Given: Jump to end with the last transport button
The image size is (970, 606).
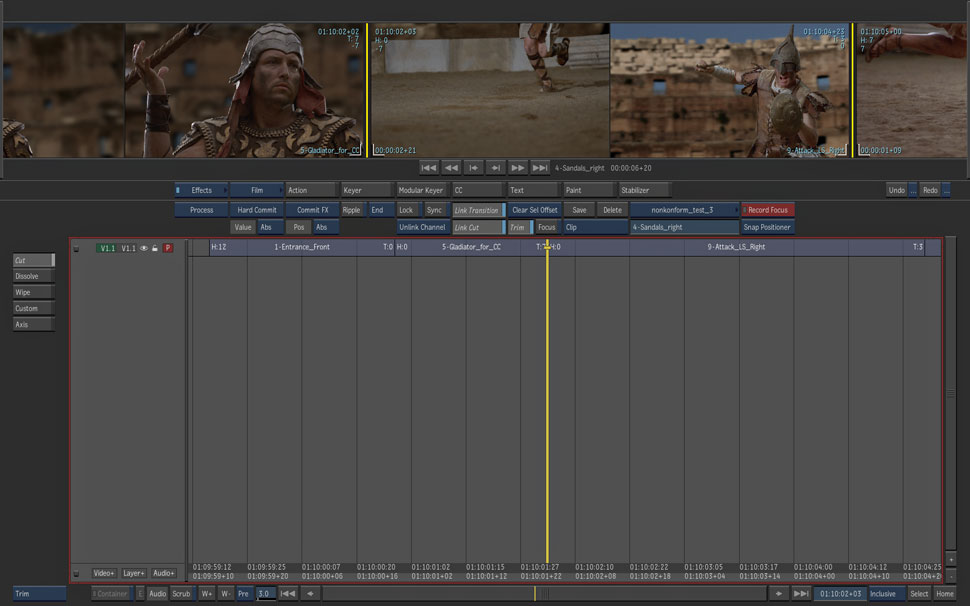Looking at the screenshot, I should 540,168.
